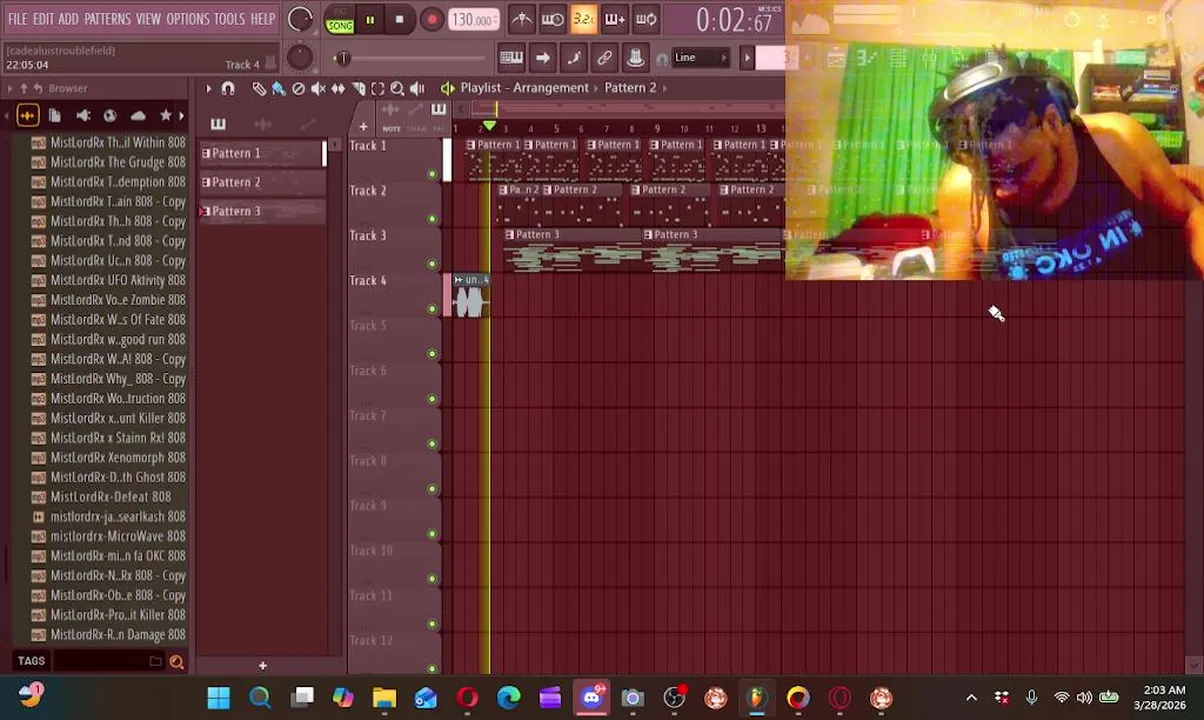Toggle the metronome button
1204x720 pixels.
pos(521,19)
